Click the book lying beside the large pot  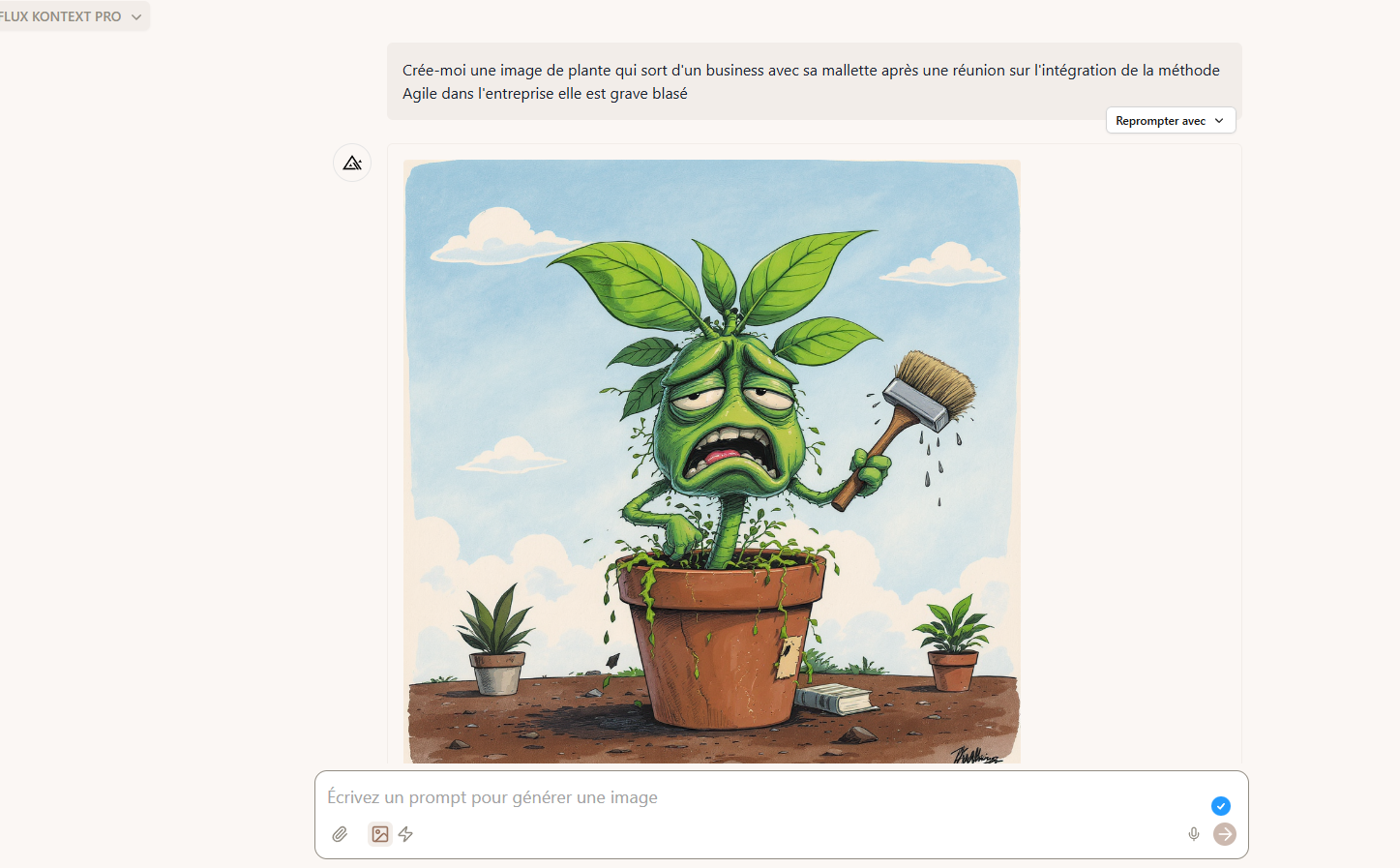pos(832,699)
